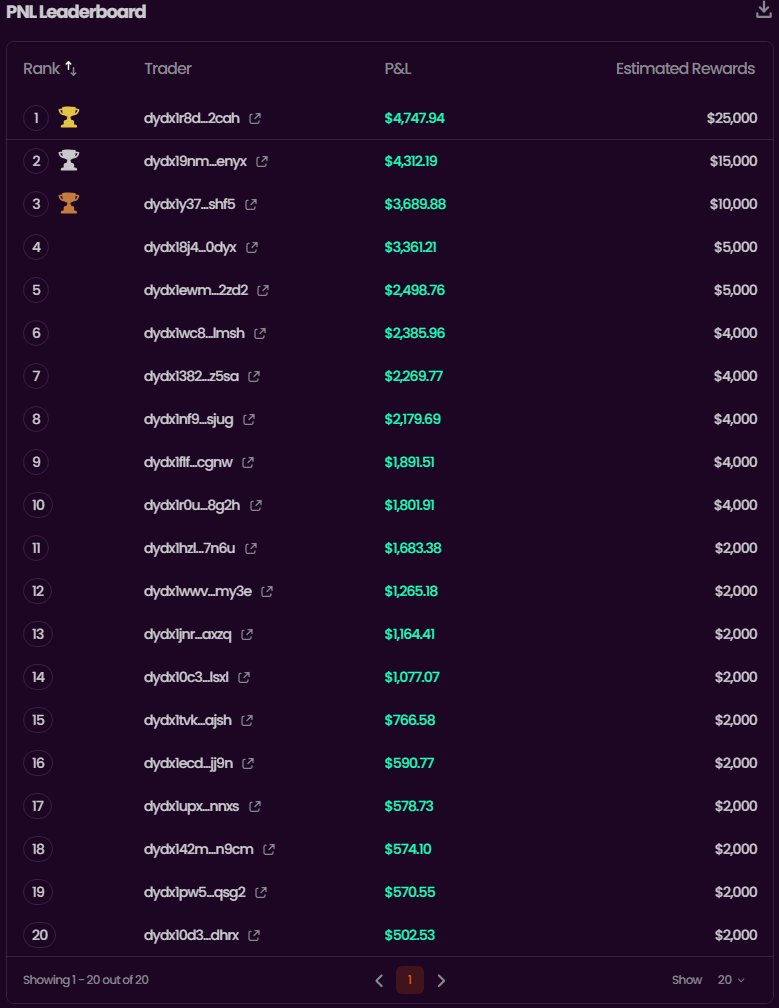Expand the Show 20 rows dropdown
The height and width of the screenshot is (1008, 779).
[731, 980]
